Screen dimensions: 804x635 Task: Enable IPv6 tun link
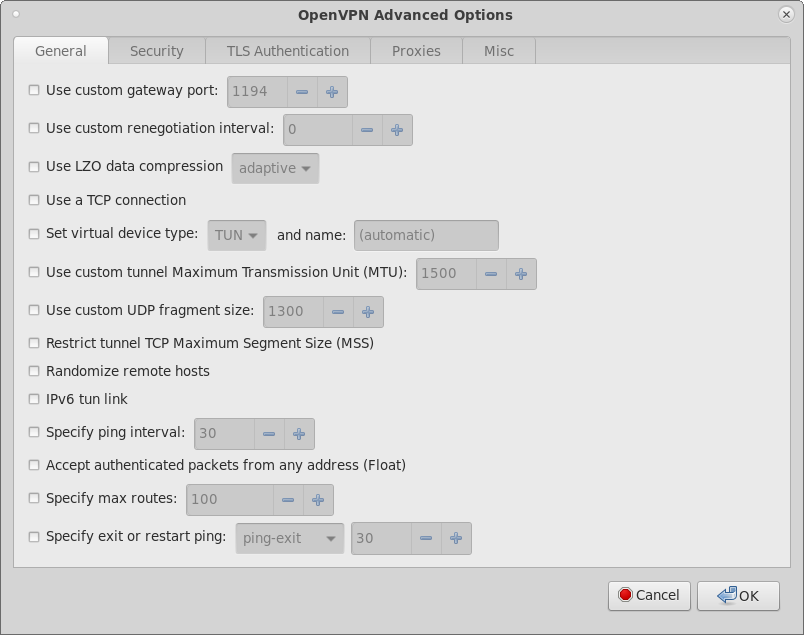[x=34, y=399]
